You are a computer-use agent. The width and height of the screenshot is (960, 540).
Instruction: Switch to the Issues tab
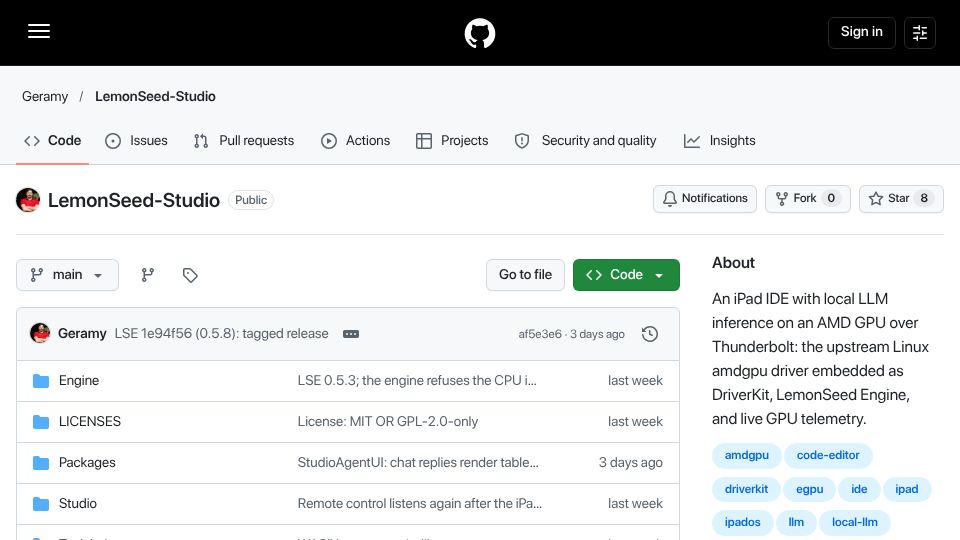(x=137, y=141)
